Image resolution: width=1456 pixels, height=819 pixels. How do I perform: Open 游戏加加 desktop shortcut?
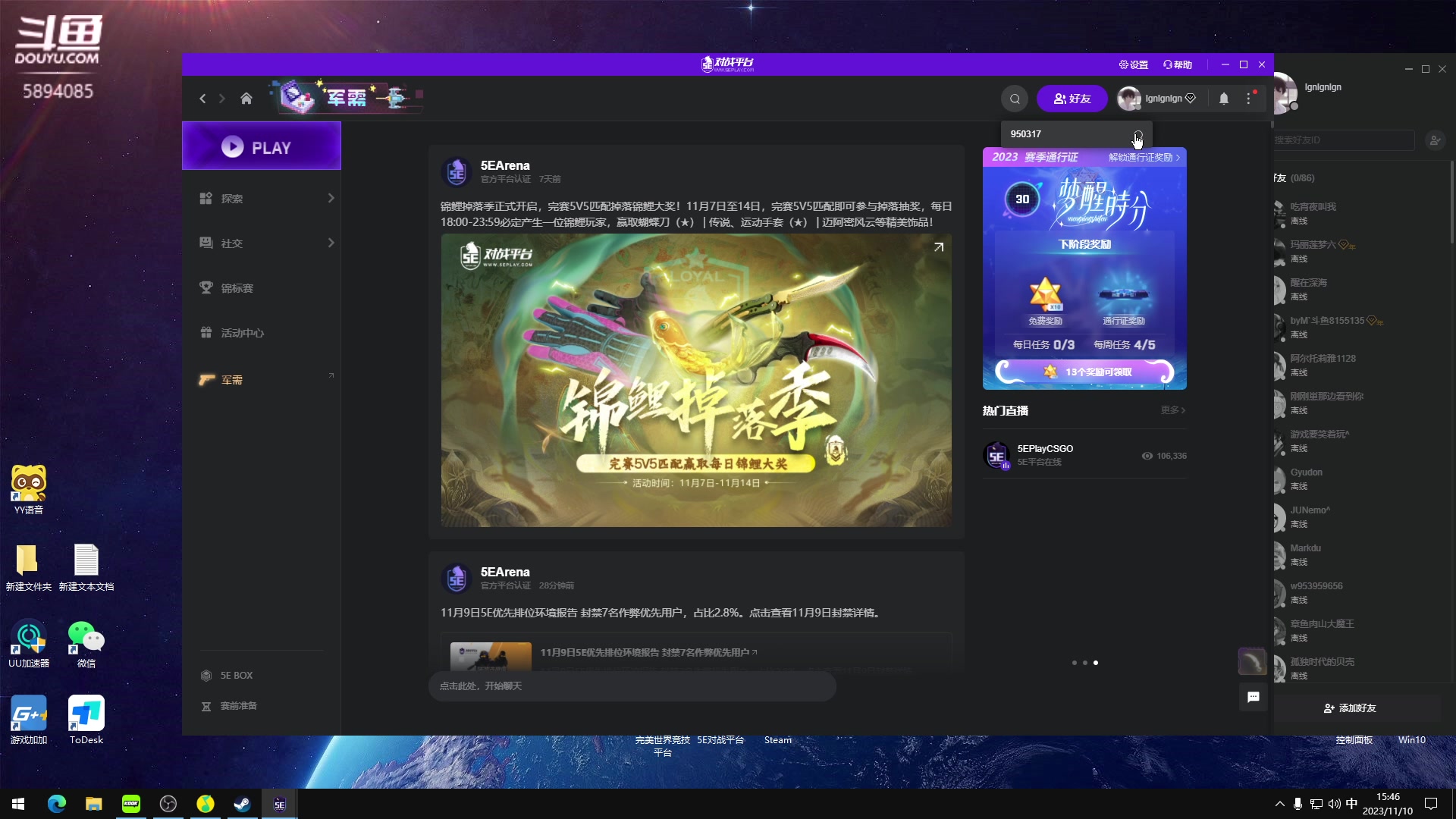[x=29, y=720]
